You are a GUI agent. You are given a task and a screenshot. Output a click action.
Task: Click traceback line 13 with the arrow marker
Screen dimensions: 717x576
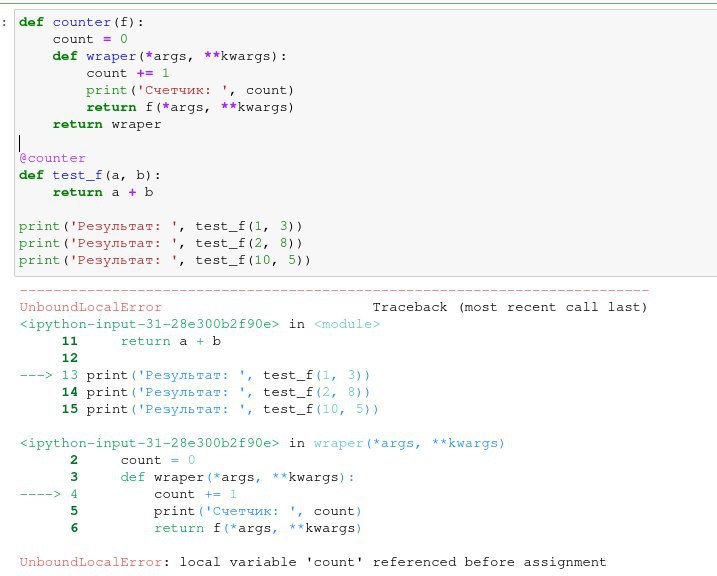[x=194, y=375]
